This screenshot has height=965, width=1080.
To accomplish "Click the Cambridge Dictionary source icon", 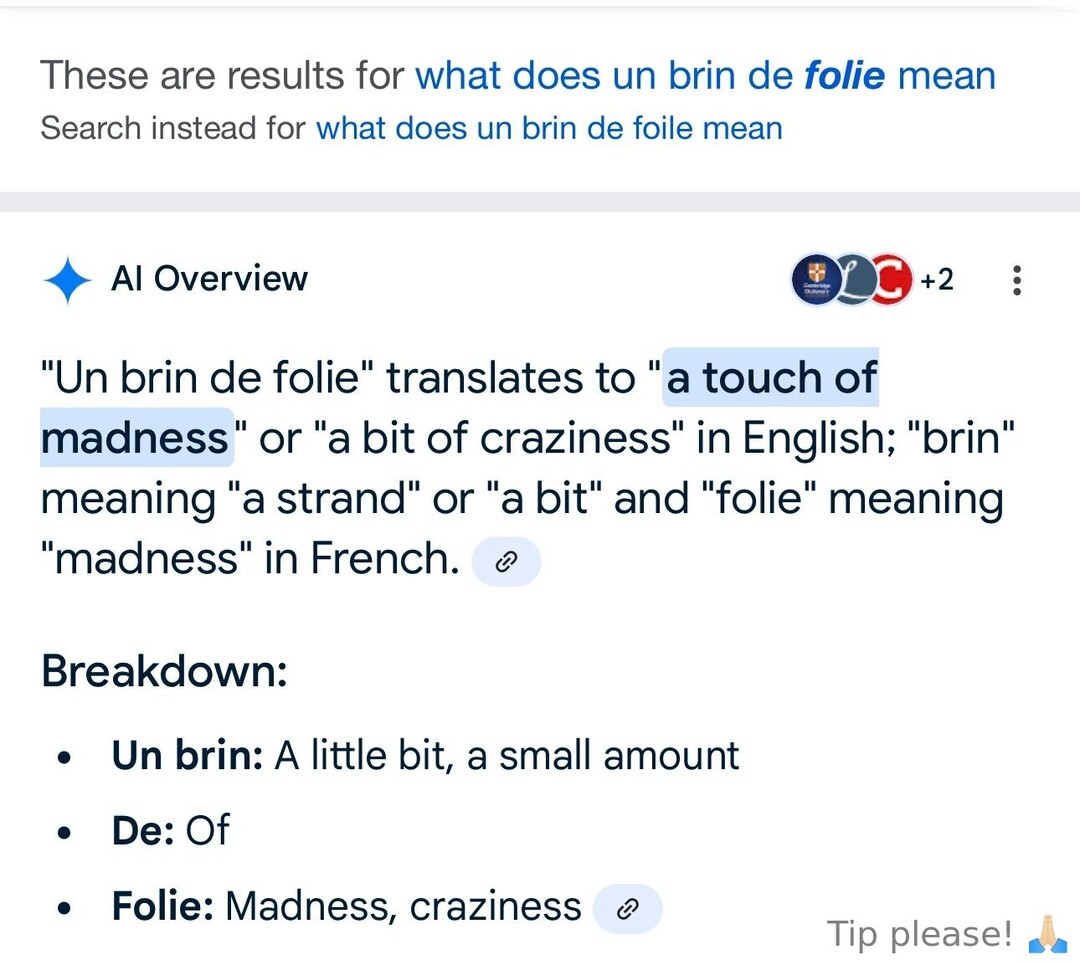I will [x=816, y=280].
